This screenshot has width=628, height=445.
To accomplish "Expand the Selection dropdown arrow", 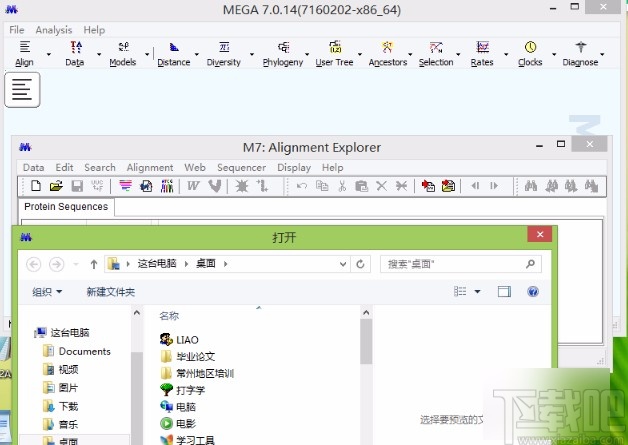I will (x=458, y=54).
